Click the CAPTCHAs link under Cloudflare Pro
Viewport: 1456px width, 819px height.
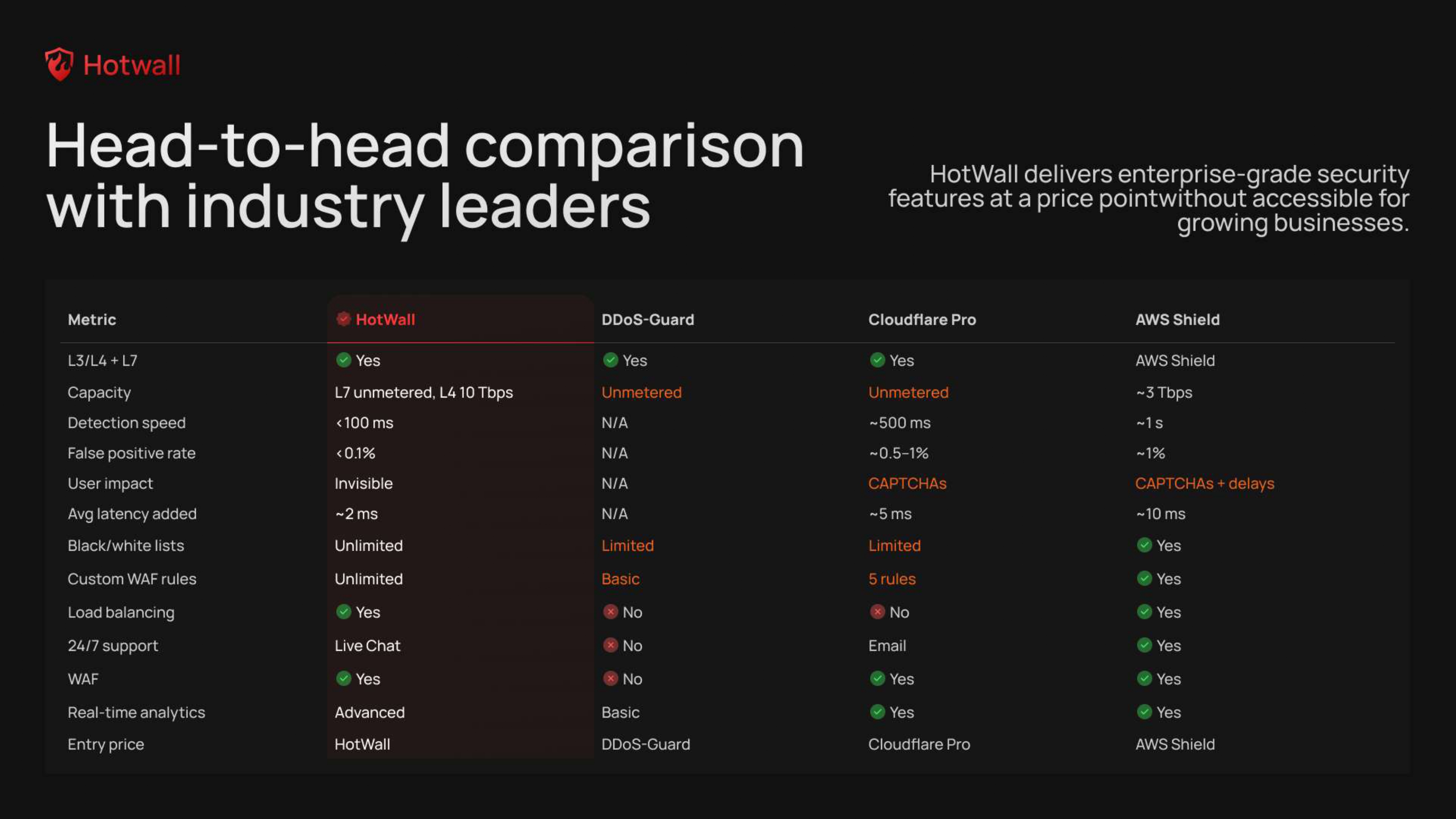click(907, 483)
